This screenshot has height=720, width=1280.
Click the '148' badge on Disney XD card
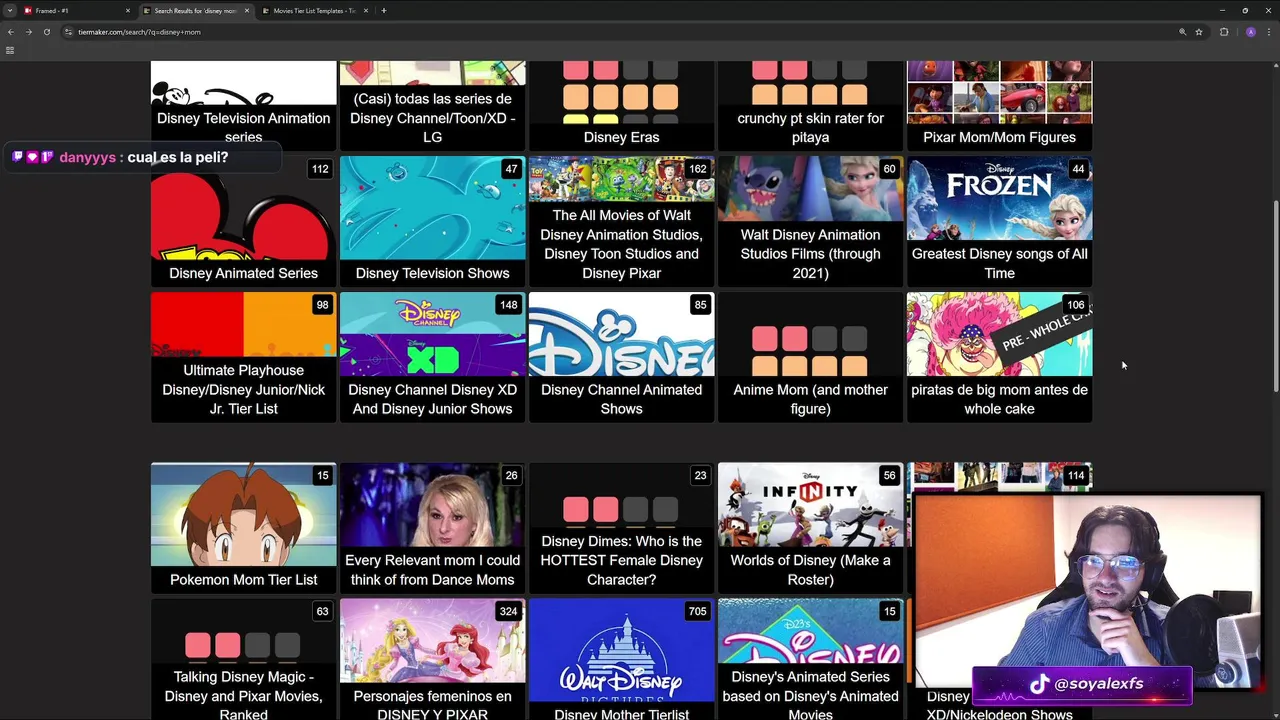click(508, 305)
